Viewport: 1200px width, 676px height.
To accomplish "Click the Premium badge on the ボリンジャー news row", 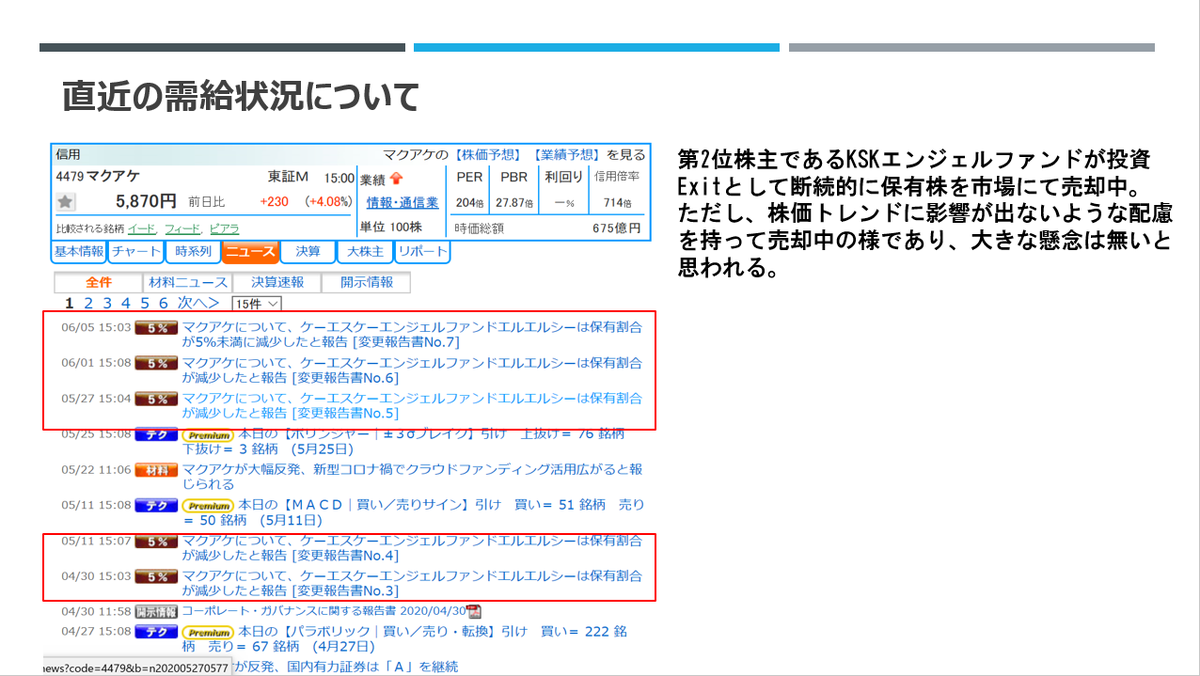I will coord(207,435).
